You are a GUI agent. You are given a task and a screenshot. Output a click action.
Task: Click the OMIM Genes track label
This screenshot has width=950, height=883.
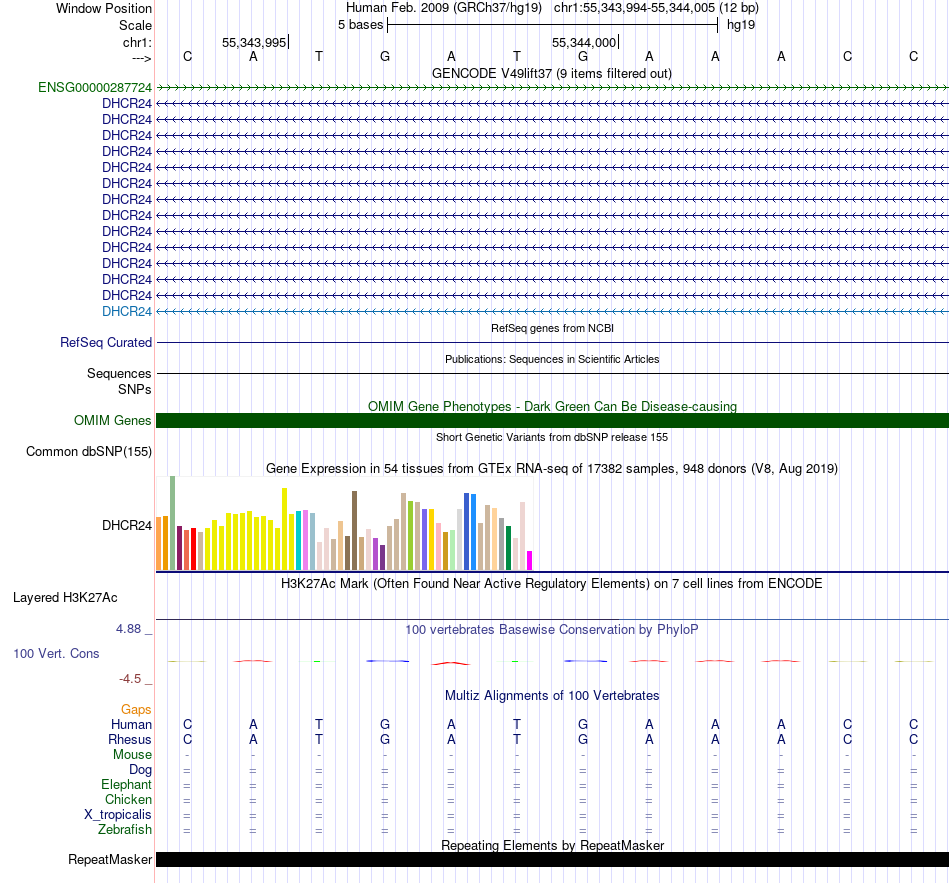pyautogui.click(x=113, y=421)
